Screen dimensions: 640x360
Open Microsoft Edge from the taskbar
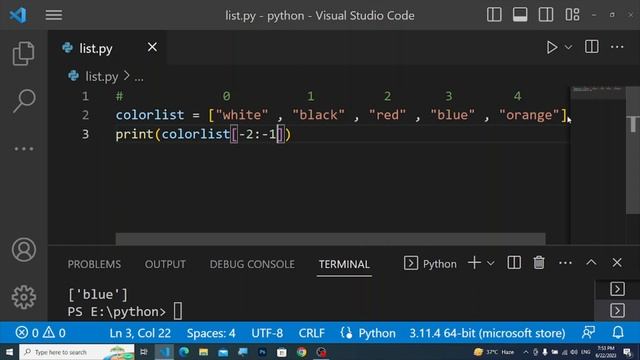pos(184,352)
